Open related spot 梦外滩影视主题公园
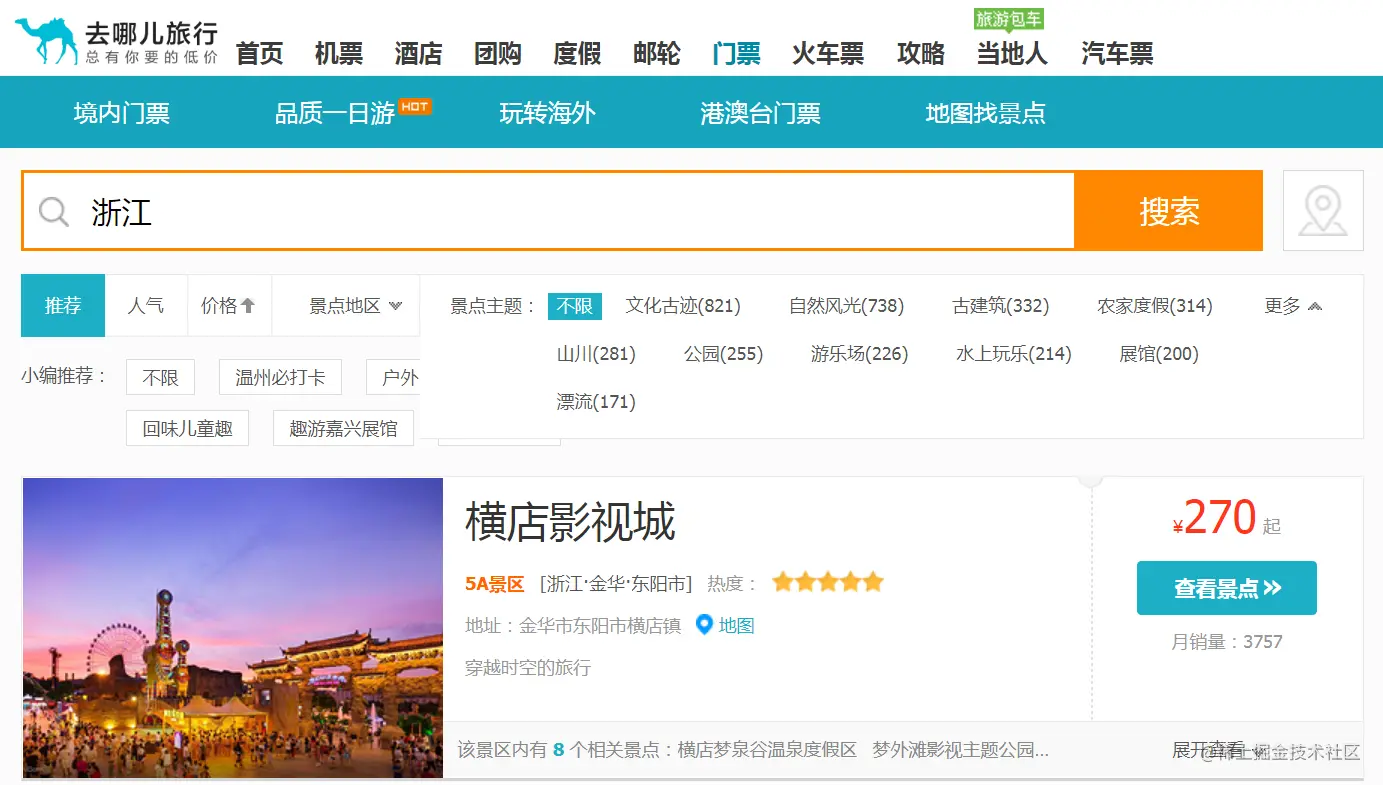The width and height of the screenshot is (1383, 785). click(960, 750)
